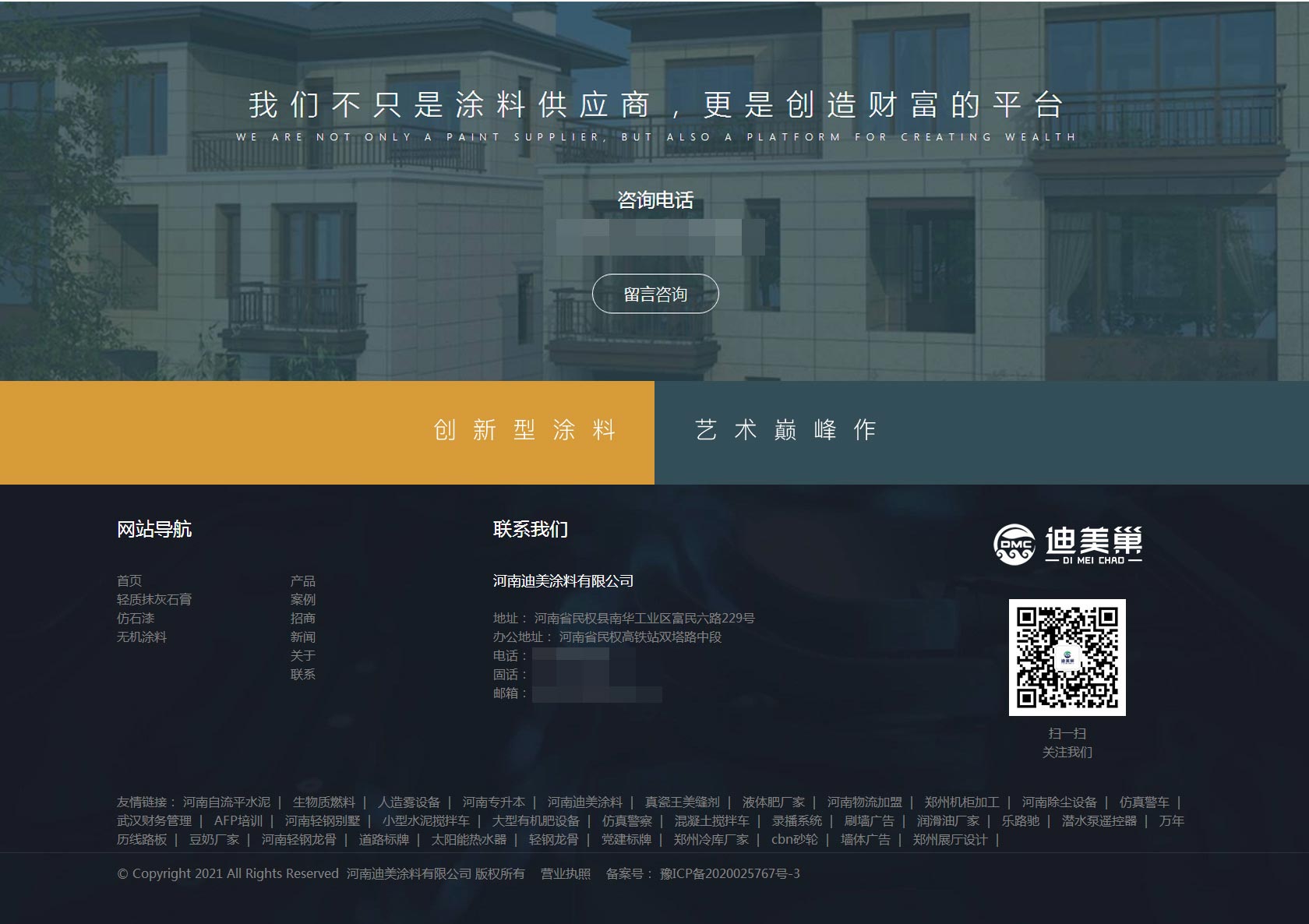Open friend link 郑州展厅设计
The width and height of the screenshot is (1309, 924).
pos(951,839)
